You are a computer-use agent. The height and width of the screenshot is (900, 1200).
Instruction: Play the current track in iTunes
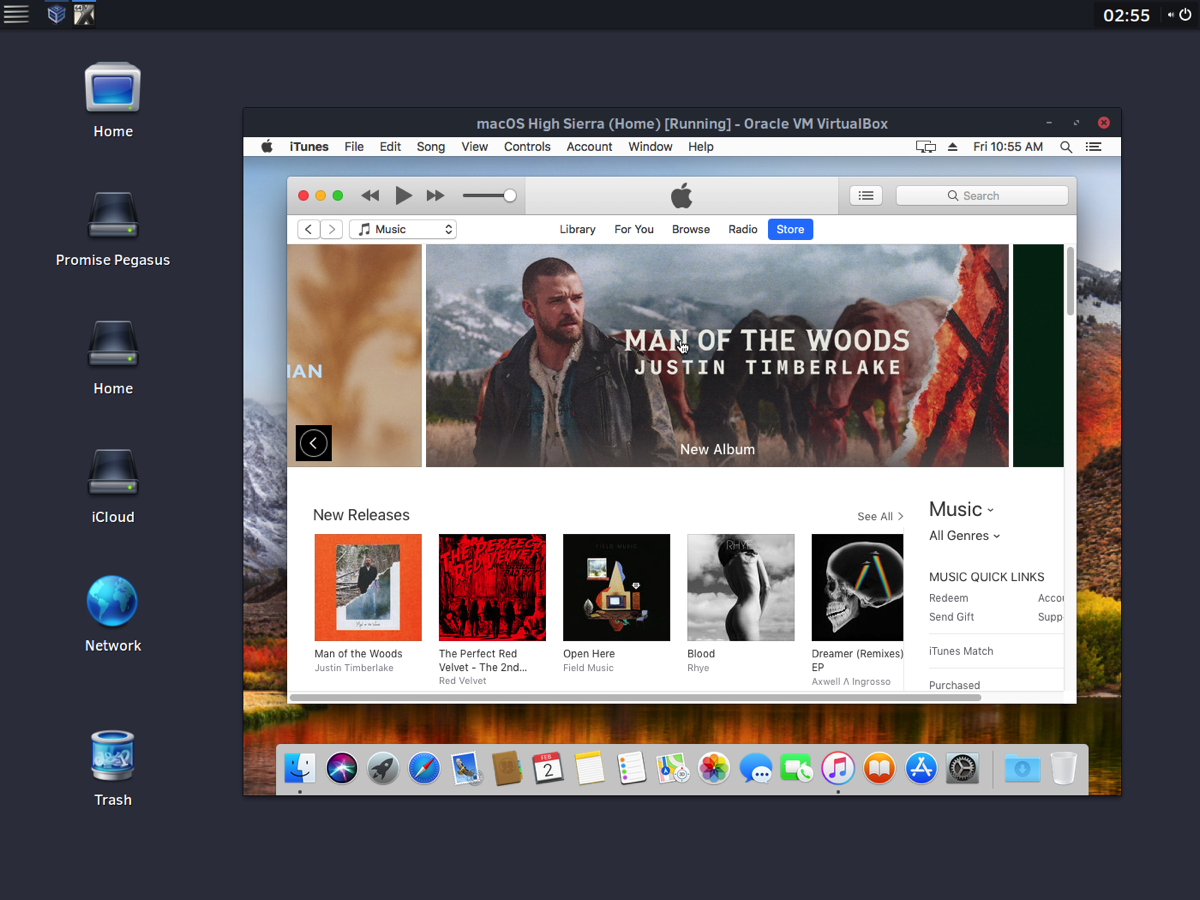(403, 196)
